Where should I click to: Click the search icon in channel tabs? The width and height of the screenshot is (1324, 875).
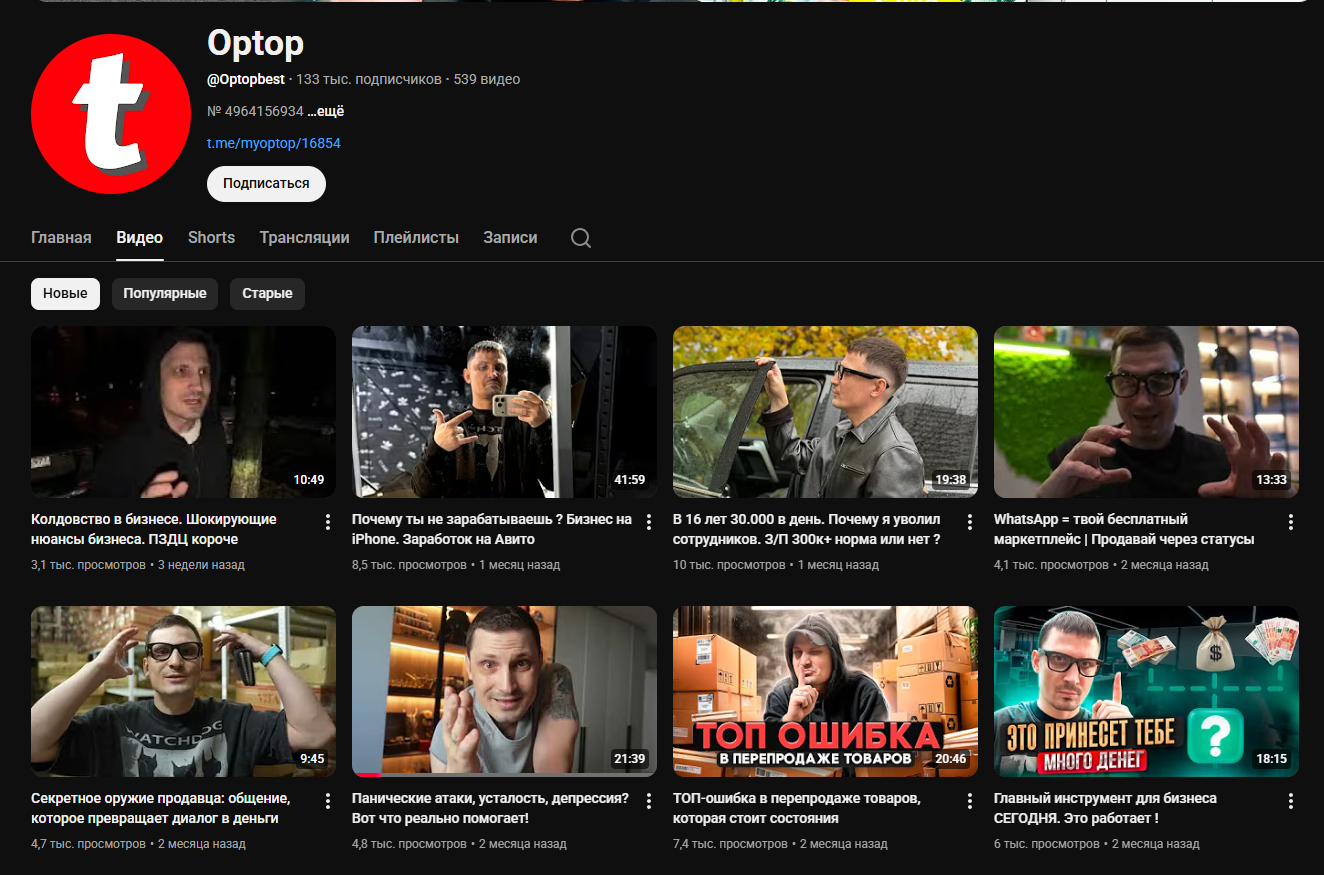tap(580, 238)
